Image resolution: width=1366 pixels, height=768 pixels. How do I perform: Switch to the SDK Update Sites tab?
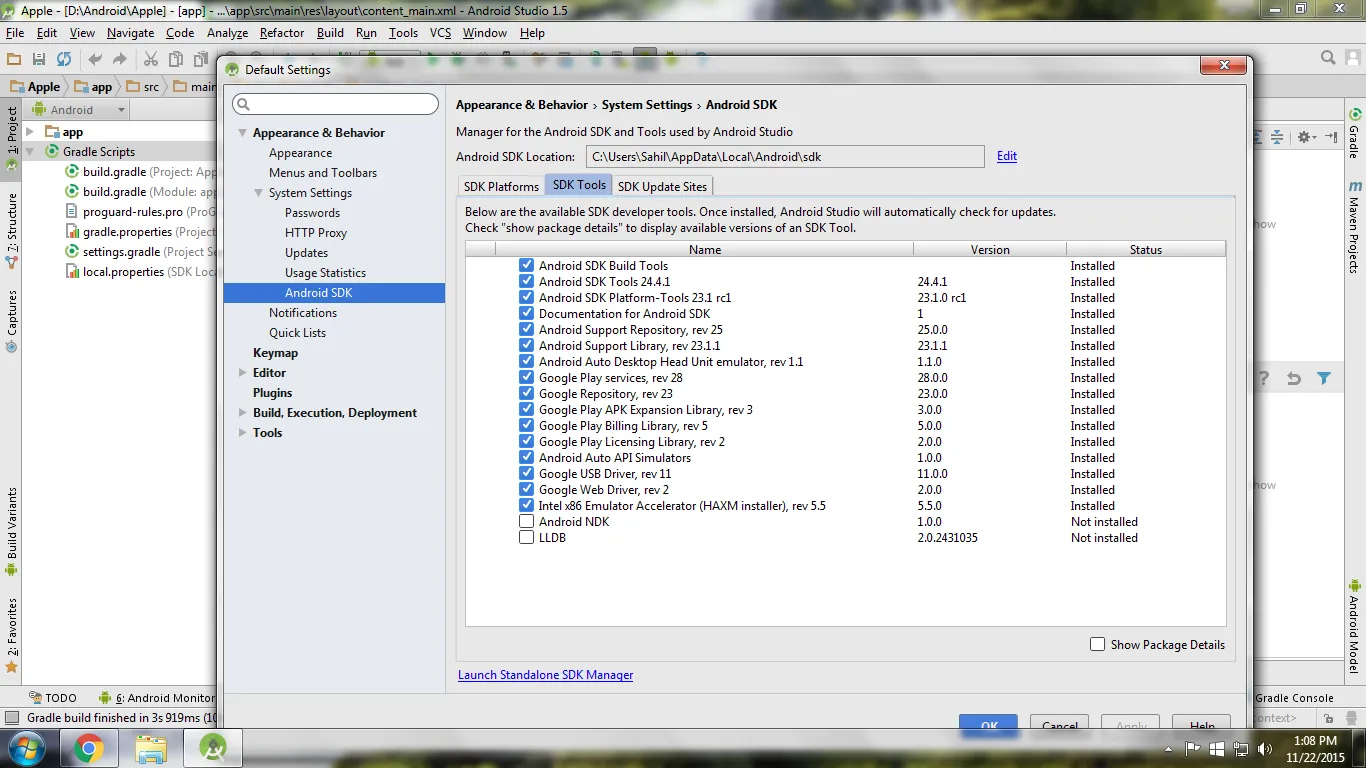[x=662, y=187]
